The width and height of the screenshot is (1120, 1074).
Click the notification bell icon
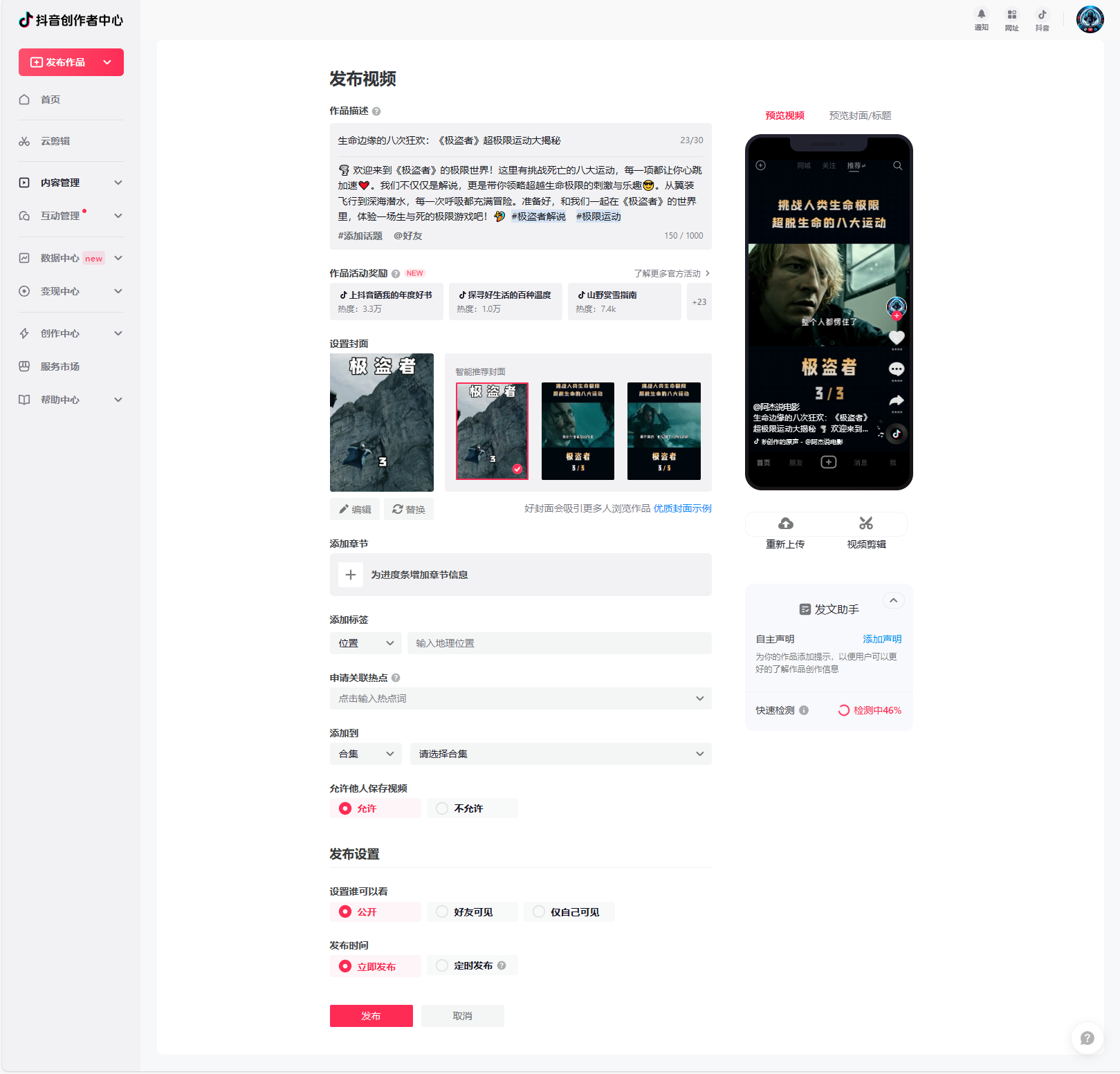981,15
